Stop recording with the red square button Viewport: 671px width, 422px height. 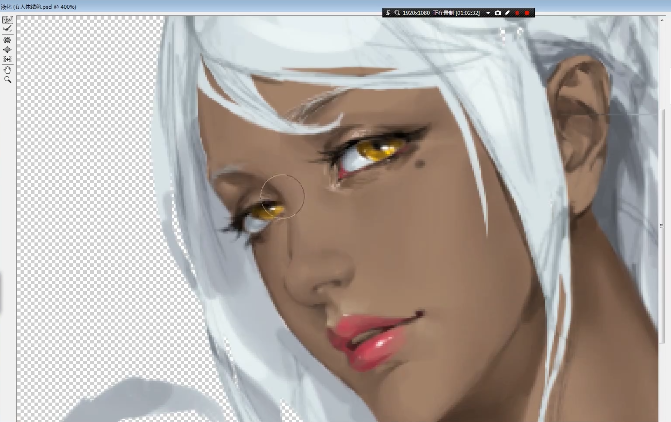[x=527, y=13]
